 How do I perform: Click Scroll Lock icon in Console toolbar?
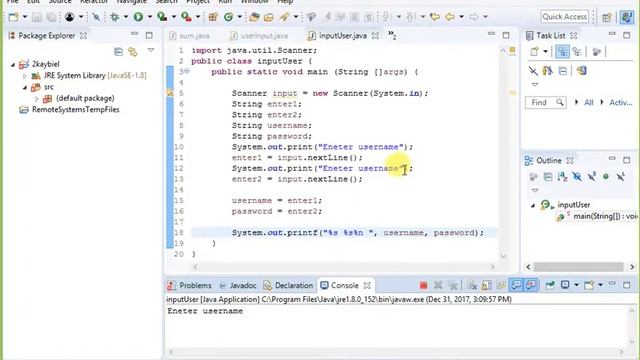[x=487, y=285]
